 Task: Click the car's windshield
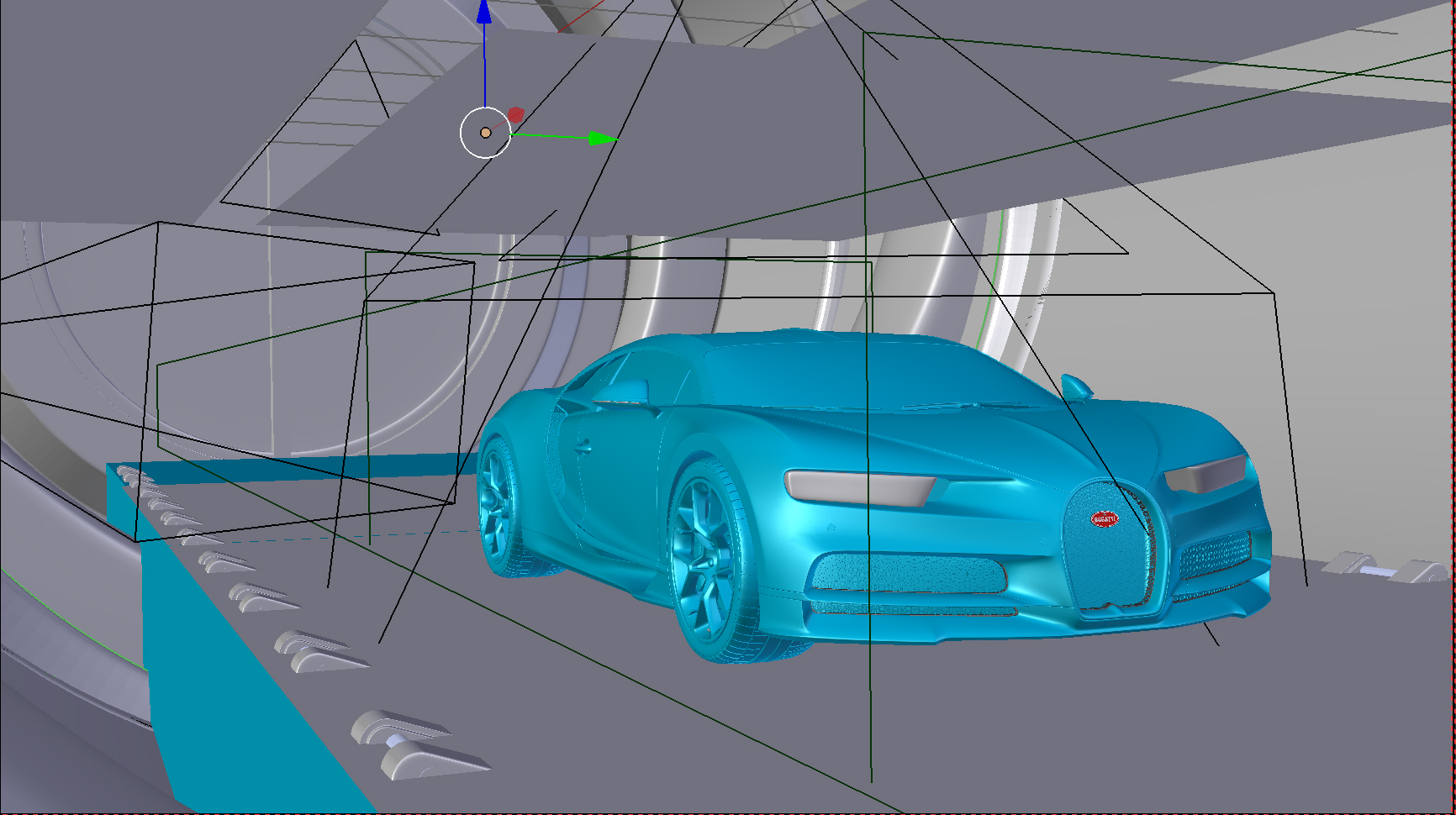click(874, 375)
